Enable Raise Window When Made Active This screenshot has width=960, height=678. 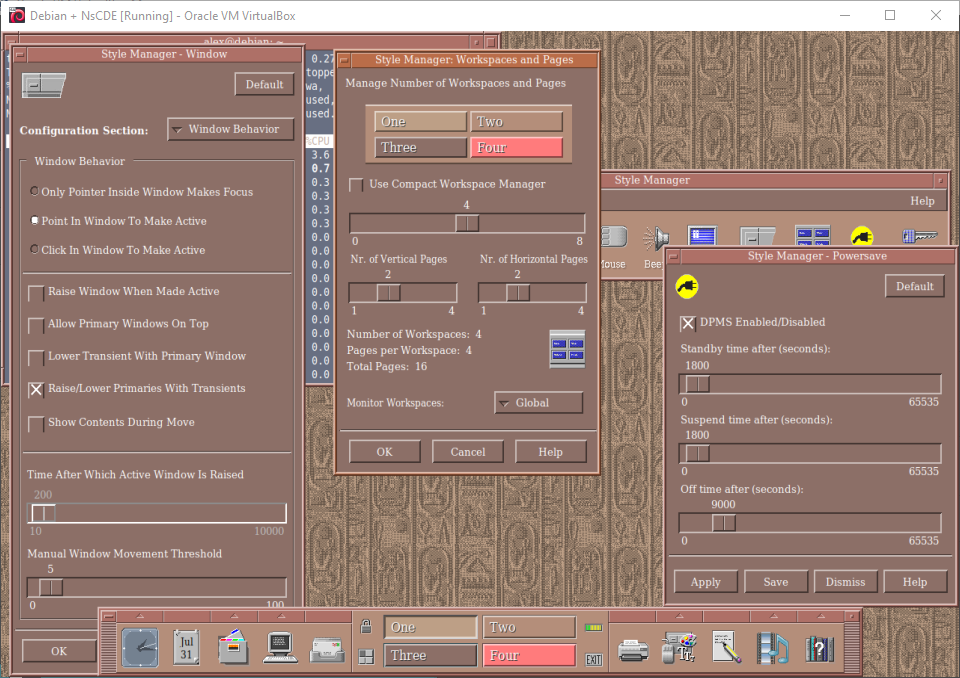pyautogui.click(x=37, y=293)
